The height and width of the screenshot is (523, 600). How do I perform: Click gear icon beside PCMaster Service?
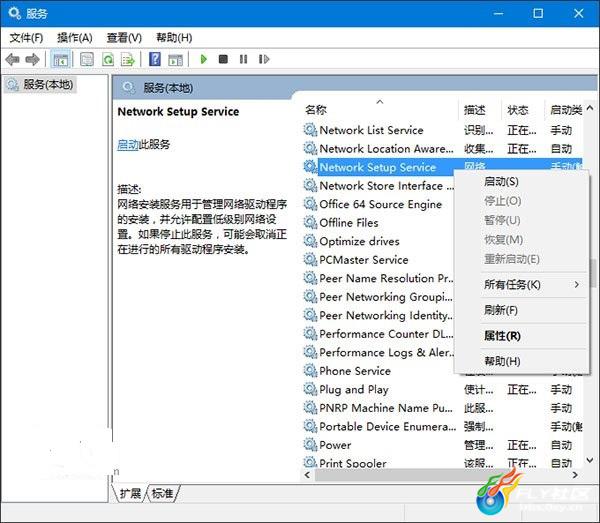[310, 259]
